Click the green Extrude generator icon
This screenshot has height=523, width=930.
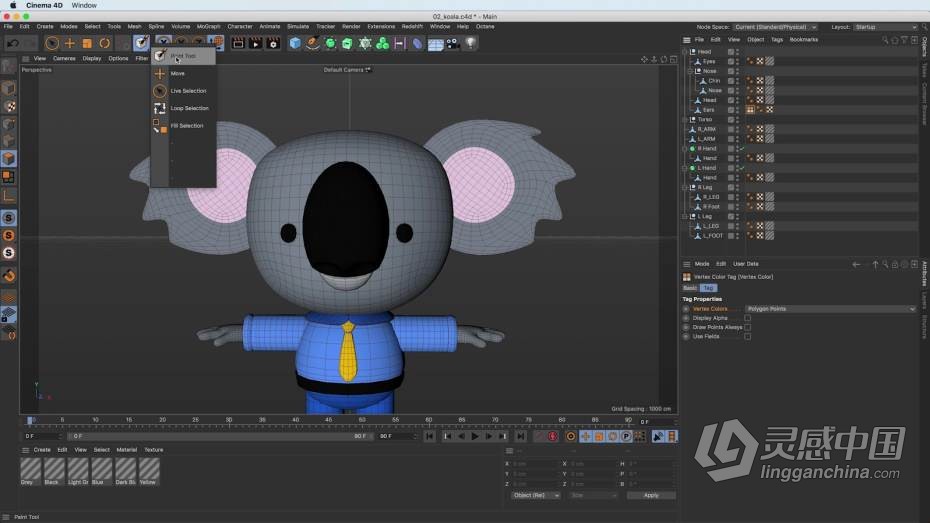[348, 43]
